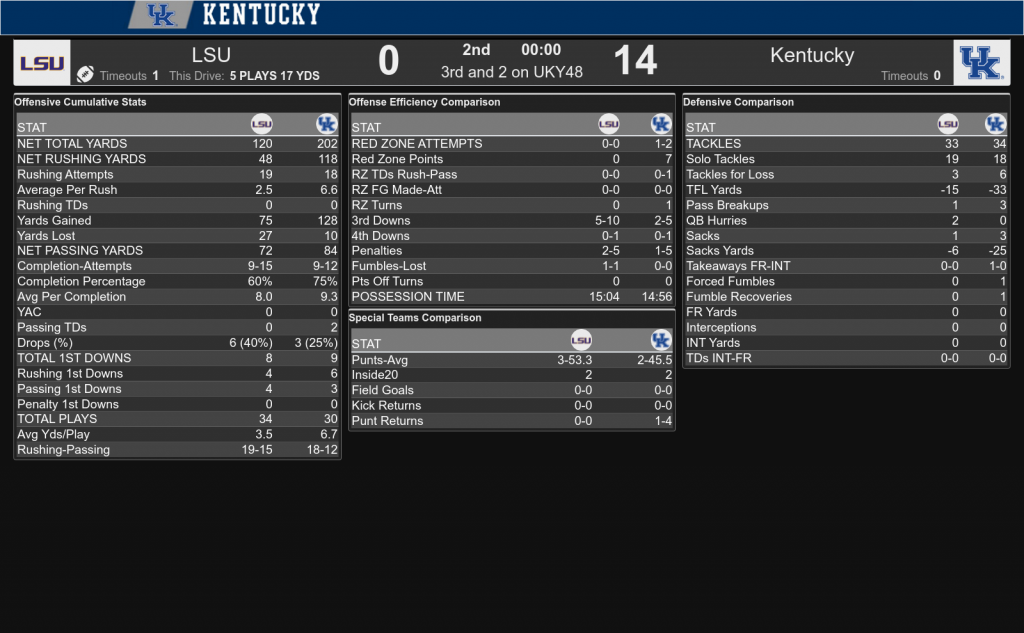The width and height of the screenshot is (1024, 633).
Task: Click the LSU icon in Special Teams Comparison header
Action: click(581, 340)
